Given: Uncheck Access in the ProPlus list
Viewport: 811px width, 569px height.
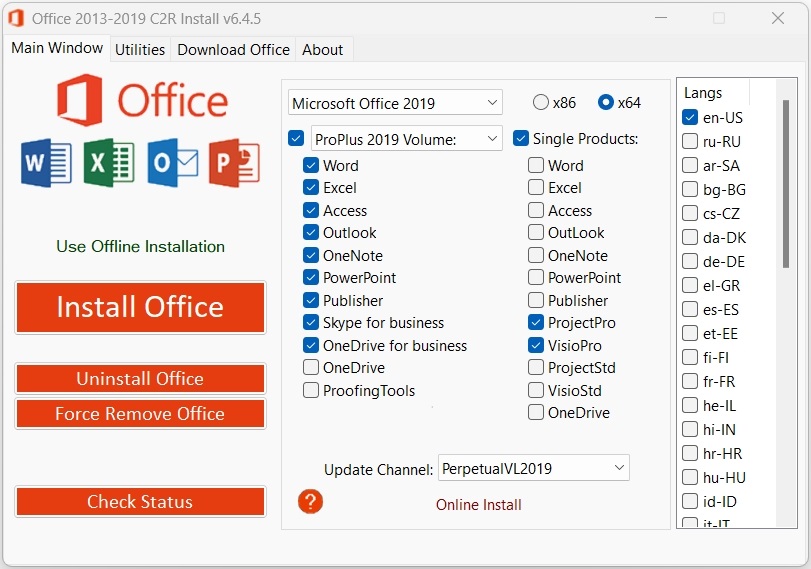Looking at the screenshot, I should click(x=310, y=211).
